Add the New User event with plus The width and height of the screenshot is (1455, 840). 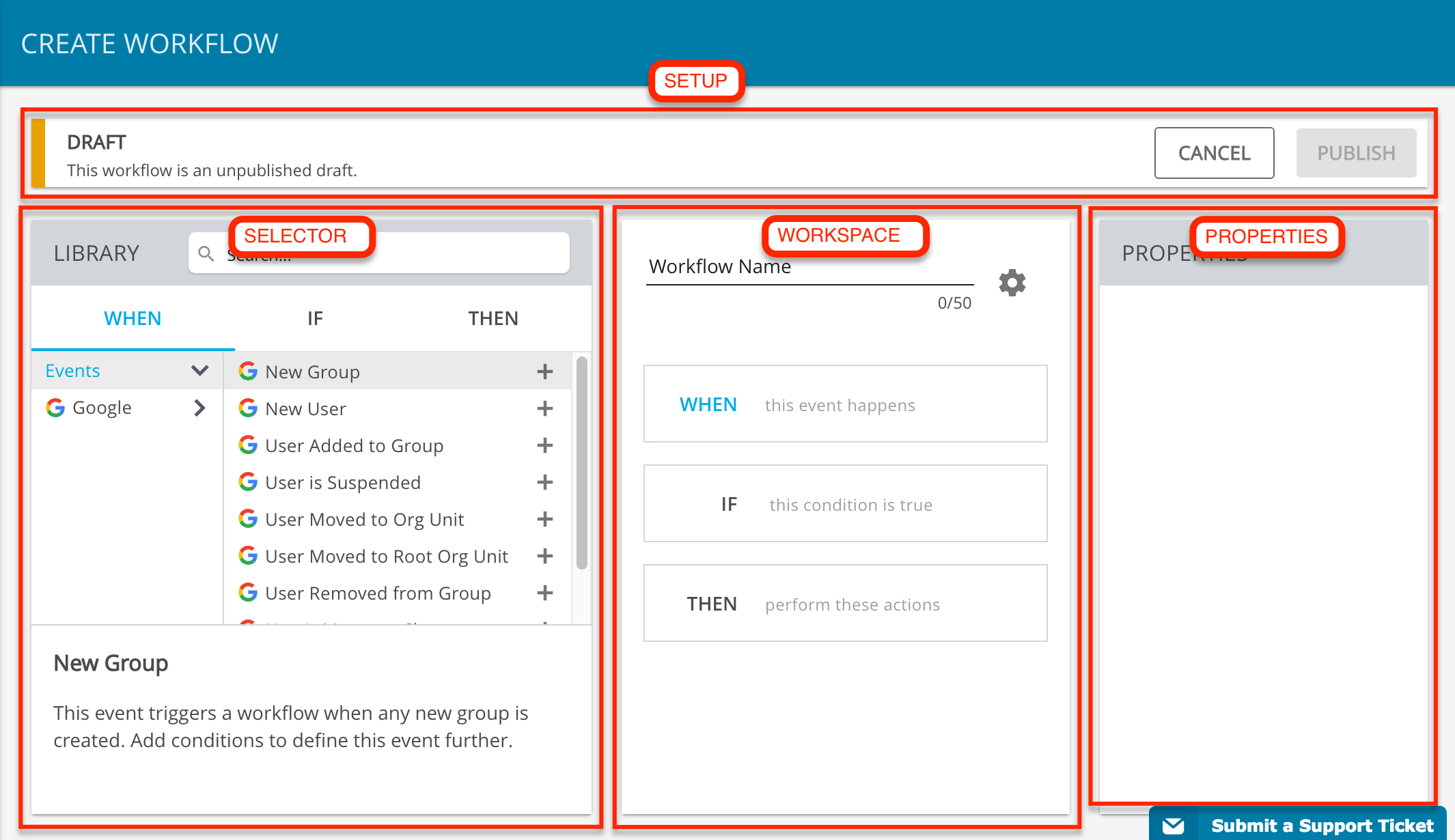[x=544, y=408]
